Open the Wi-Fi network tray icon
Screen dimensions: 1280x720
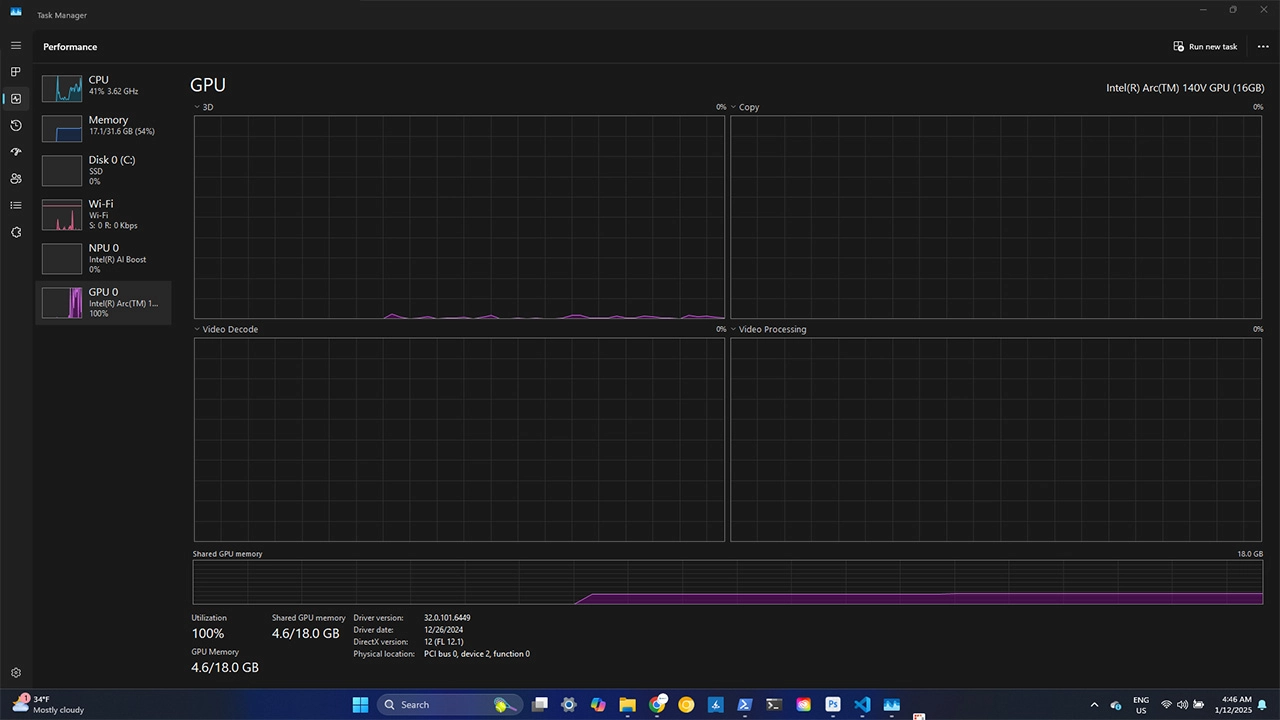[1166, 705]
